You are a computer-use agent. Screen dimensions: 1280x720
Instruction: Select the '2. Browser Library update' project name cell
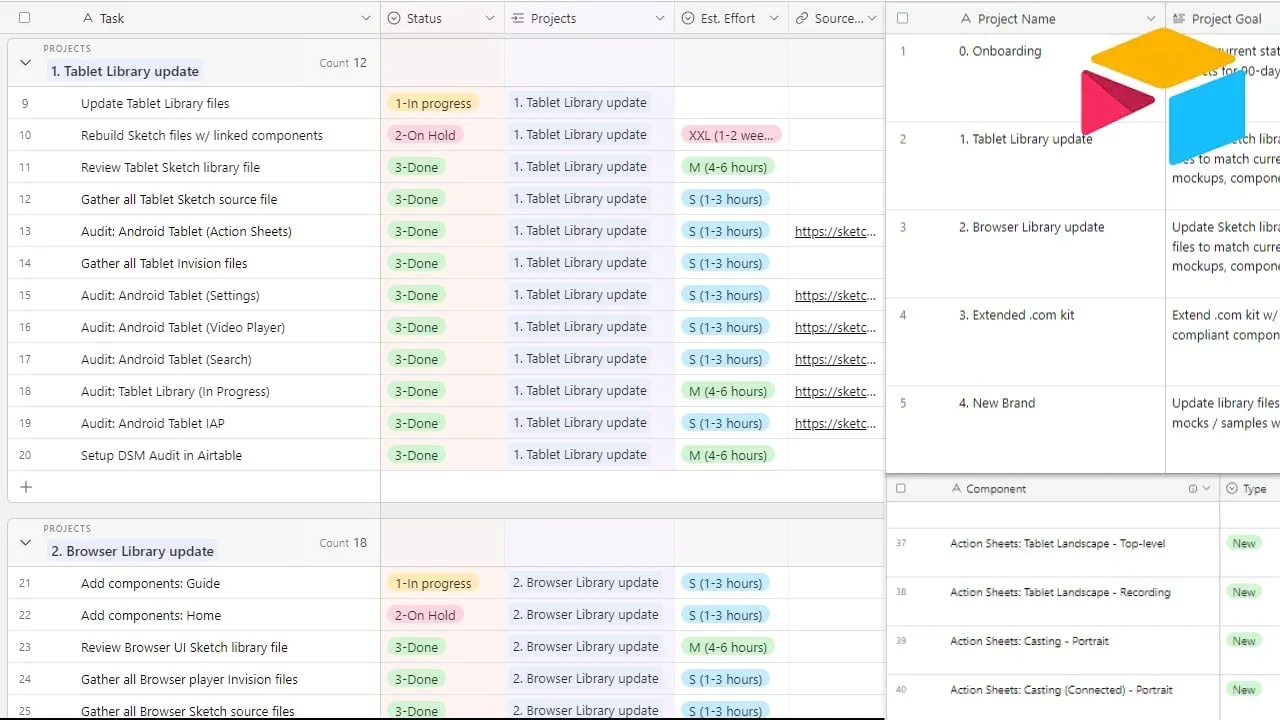(1026, 254)
